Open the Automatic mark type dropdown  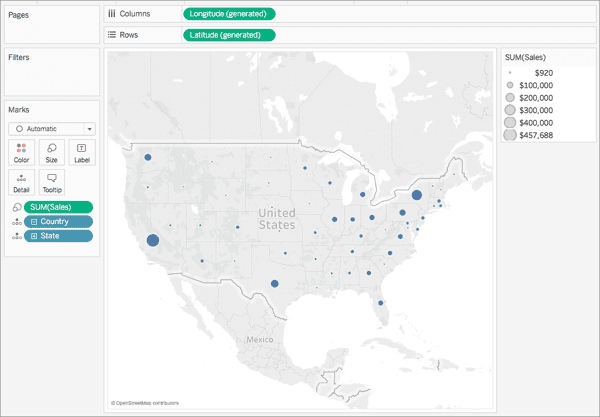tap(51, 129)
